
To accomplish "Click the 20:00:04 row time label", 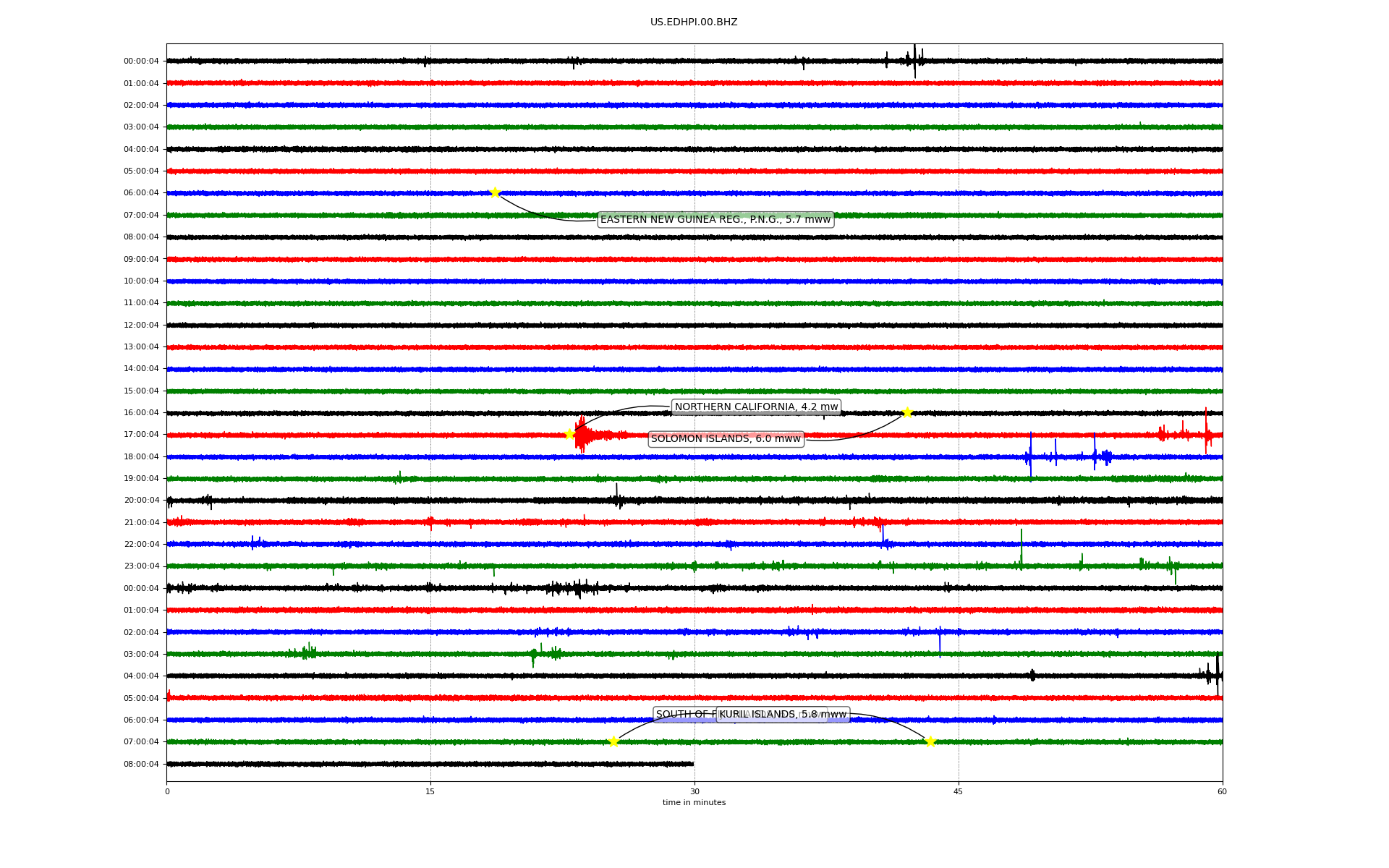I will (x=141, y=501).
